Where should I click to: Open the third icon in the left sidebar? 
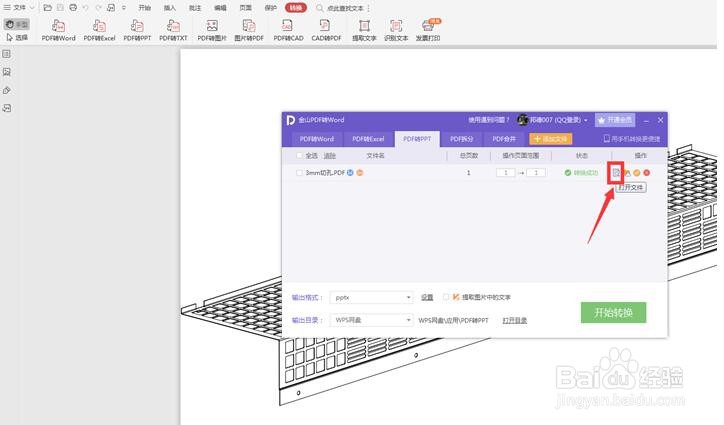coord(6,90)
